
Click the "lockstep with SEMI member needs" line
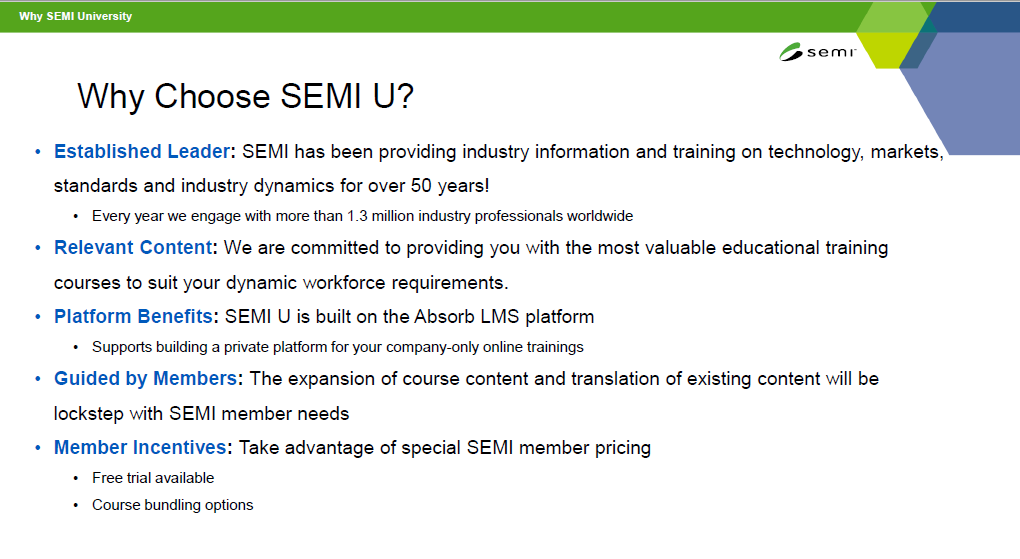click(x=202, y=414)
